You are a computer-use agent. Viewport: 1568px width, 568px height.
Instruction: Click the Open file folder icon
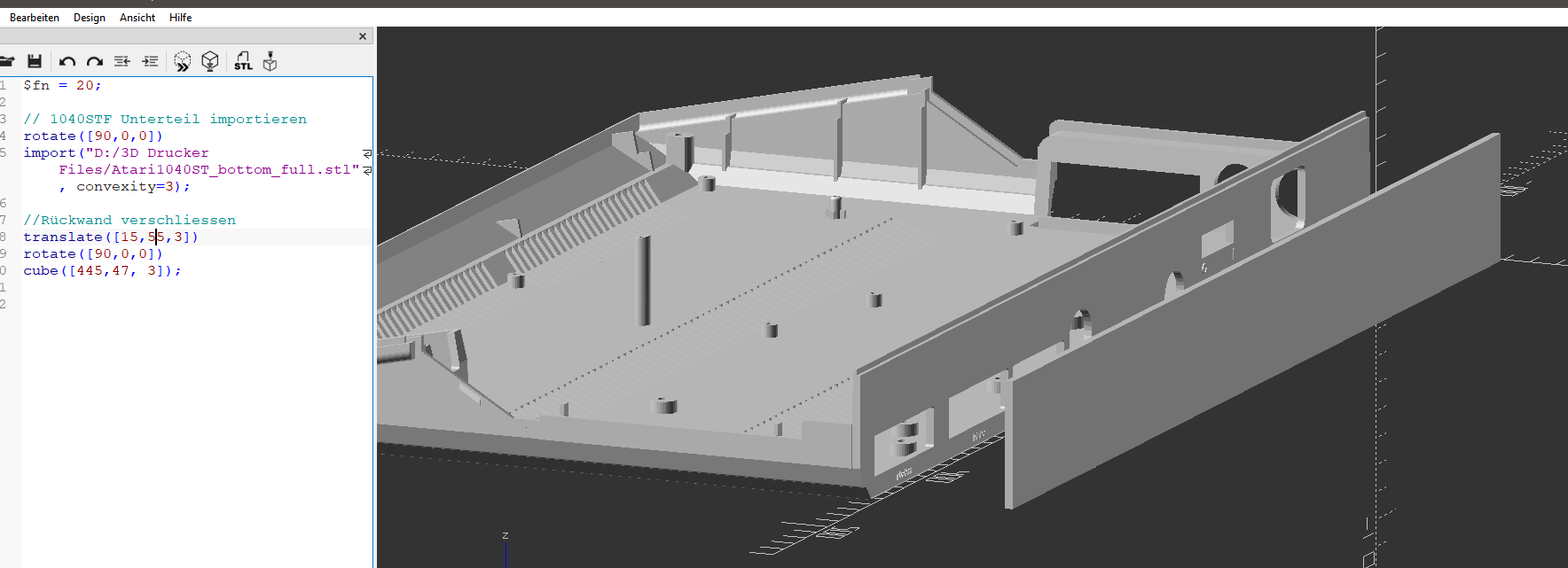coord(7,61)
